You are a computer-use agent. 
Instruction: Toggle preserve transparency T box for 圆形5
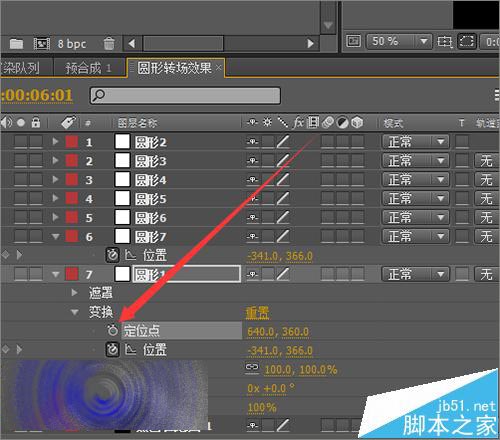point(462,199)
